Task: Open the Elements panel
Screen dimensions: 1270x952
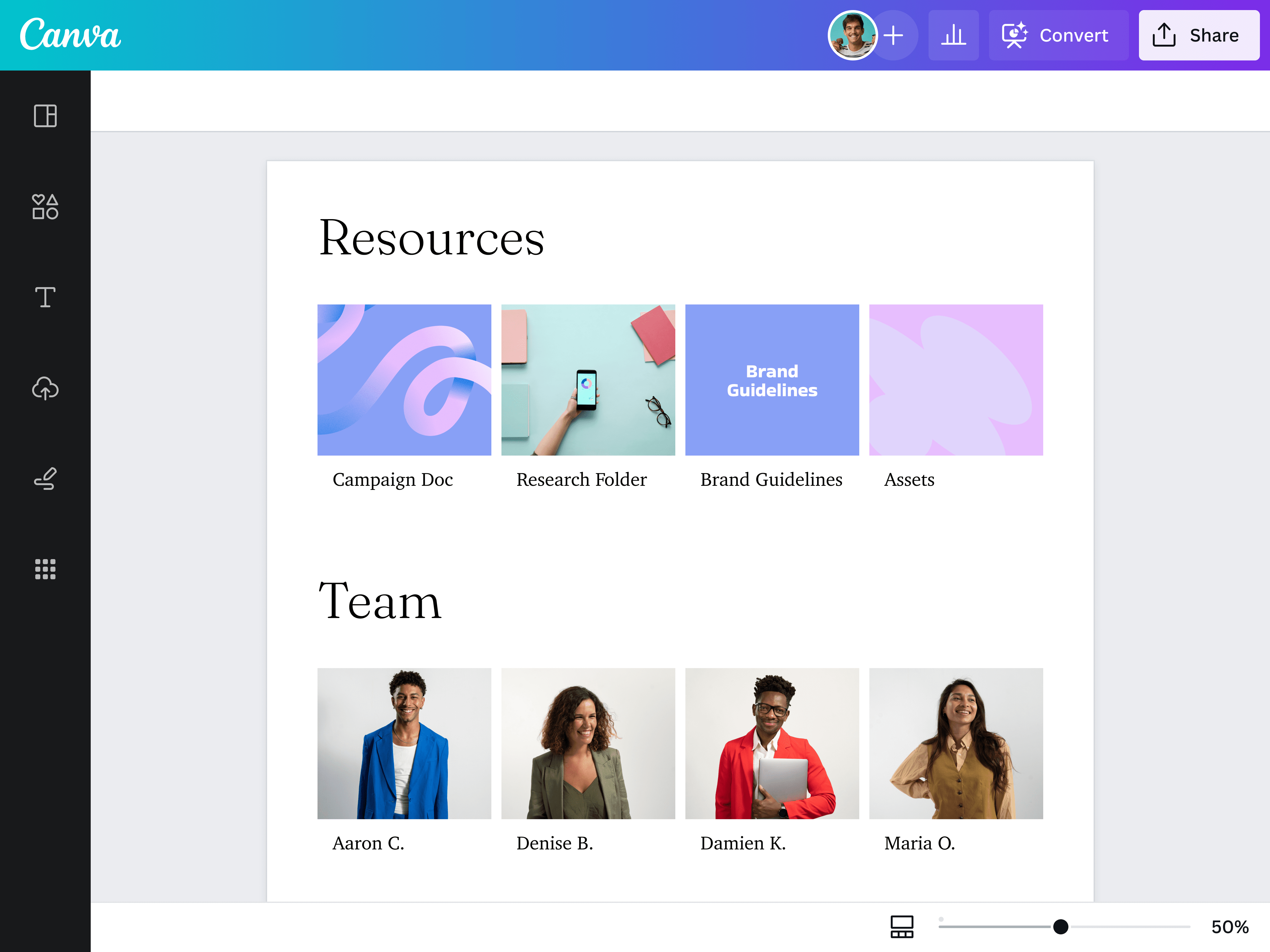Action: click(45, 208)
